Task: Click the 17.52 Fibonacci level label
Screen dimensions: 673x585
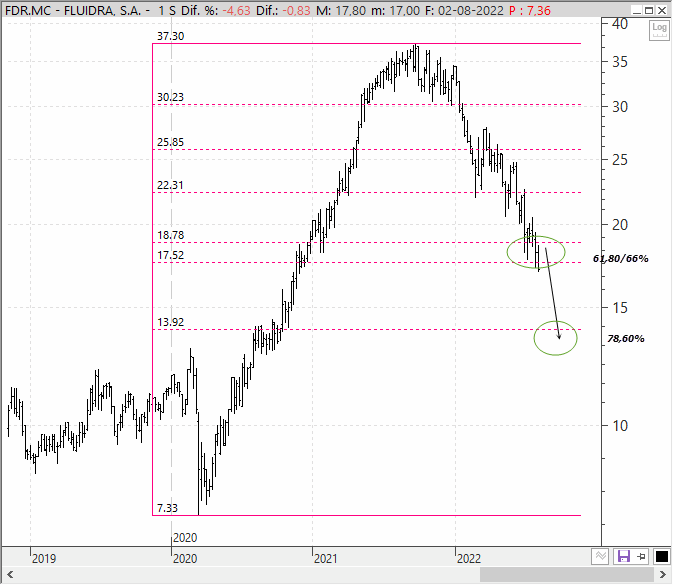Action: (x=170, y=255)
